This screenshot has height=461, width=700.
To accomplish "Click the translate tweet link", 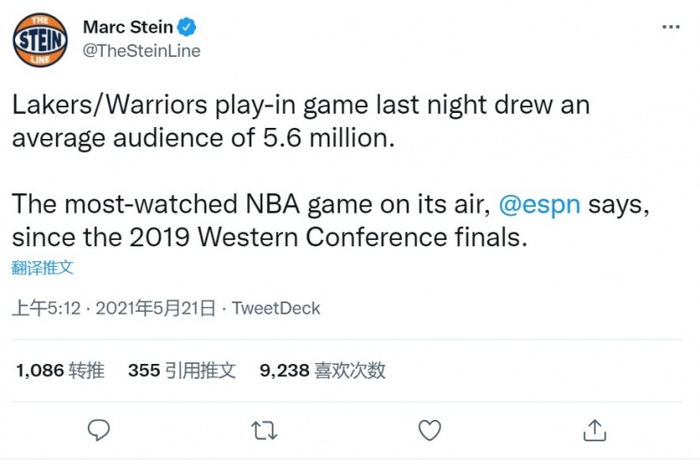I will (x=42, y=267).
